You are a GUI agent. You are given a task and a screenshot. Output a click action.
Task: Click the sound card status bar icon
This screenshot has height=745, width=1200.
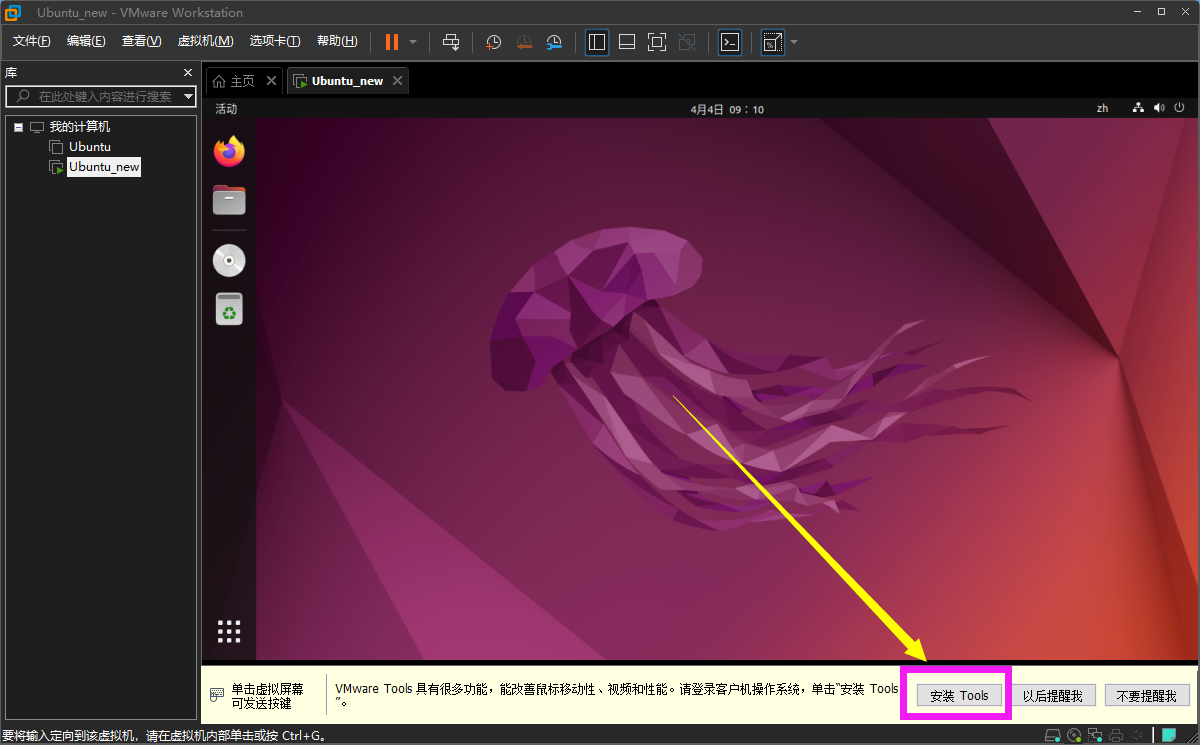1137,735
